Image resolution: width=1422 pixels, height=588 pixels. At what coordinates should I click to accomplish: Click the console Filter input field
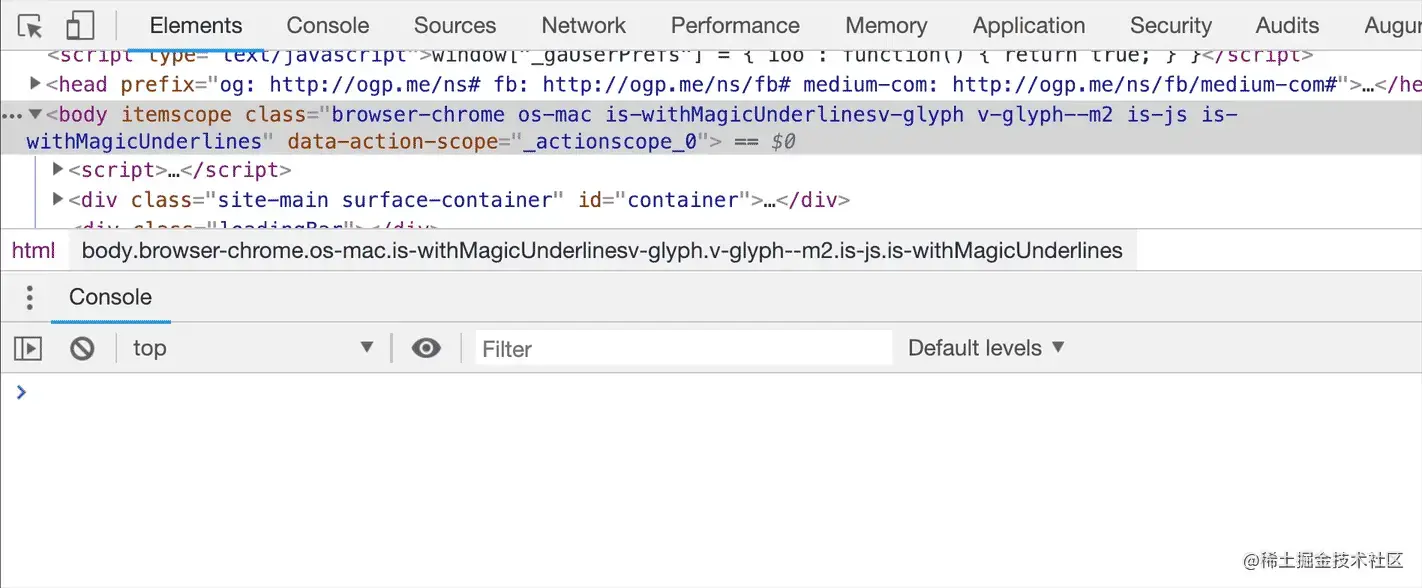(683, 348)
